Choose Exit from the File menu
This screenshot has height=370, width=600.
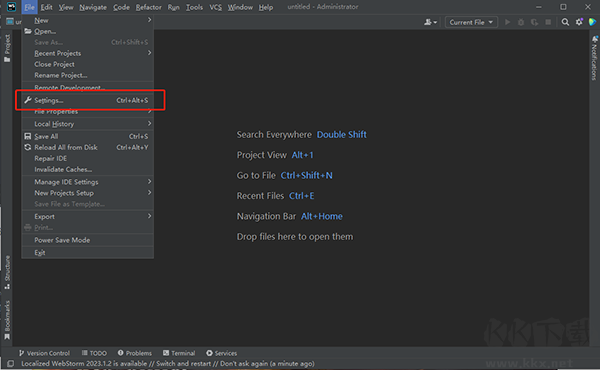coord(88,253)
